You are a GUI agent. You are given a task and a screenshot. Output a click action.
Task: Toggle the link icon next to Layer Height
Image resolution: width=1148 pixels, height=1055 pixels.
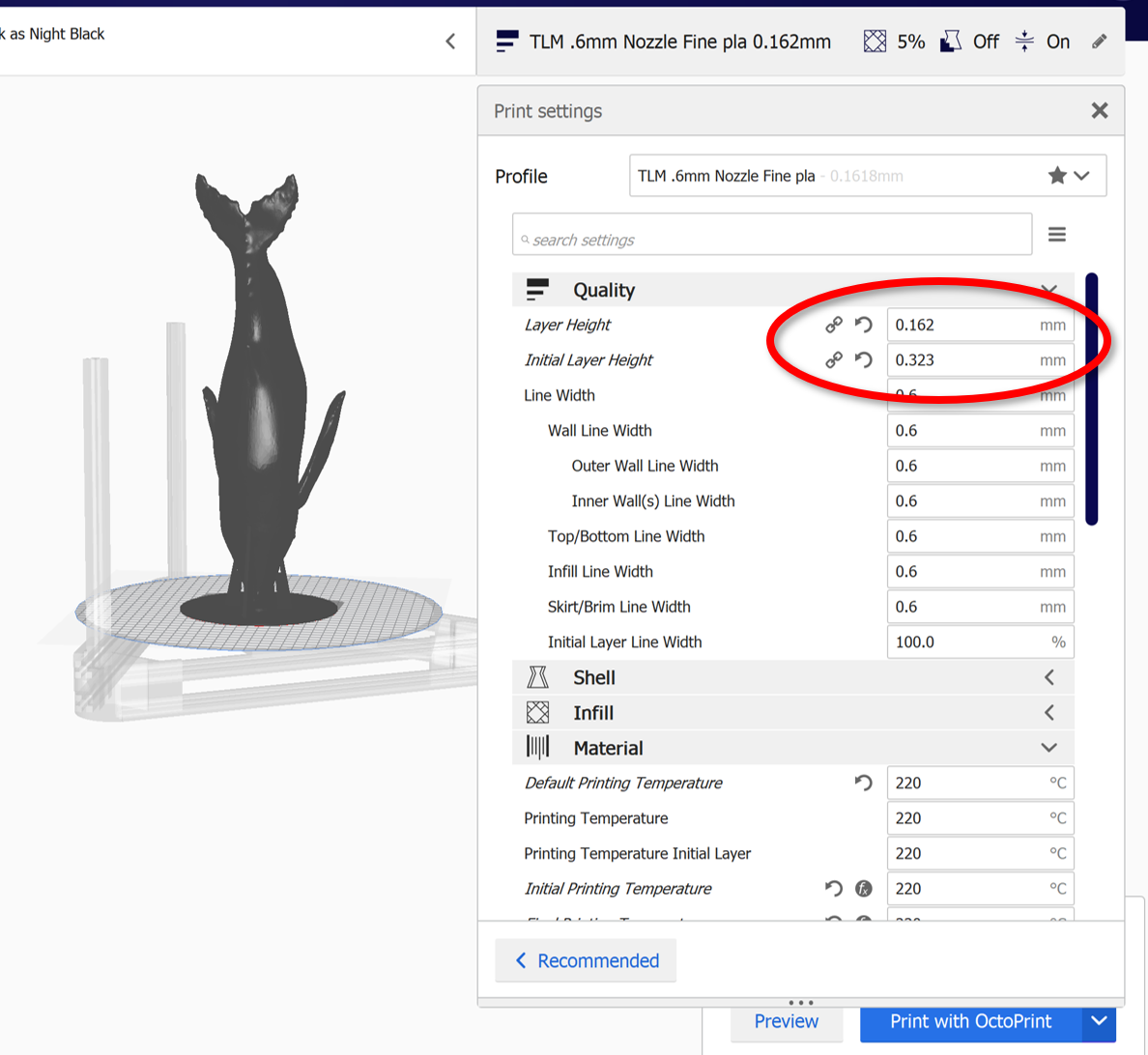coord(833,325)
